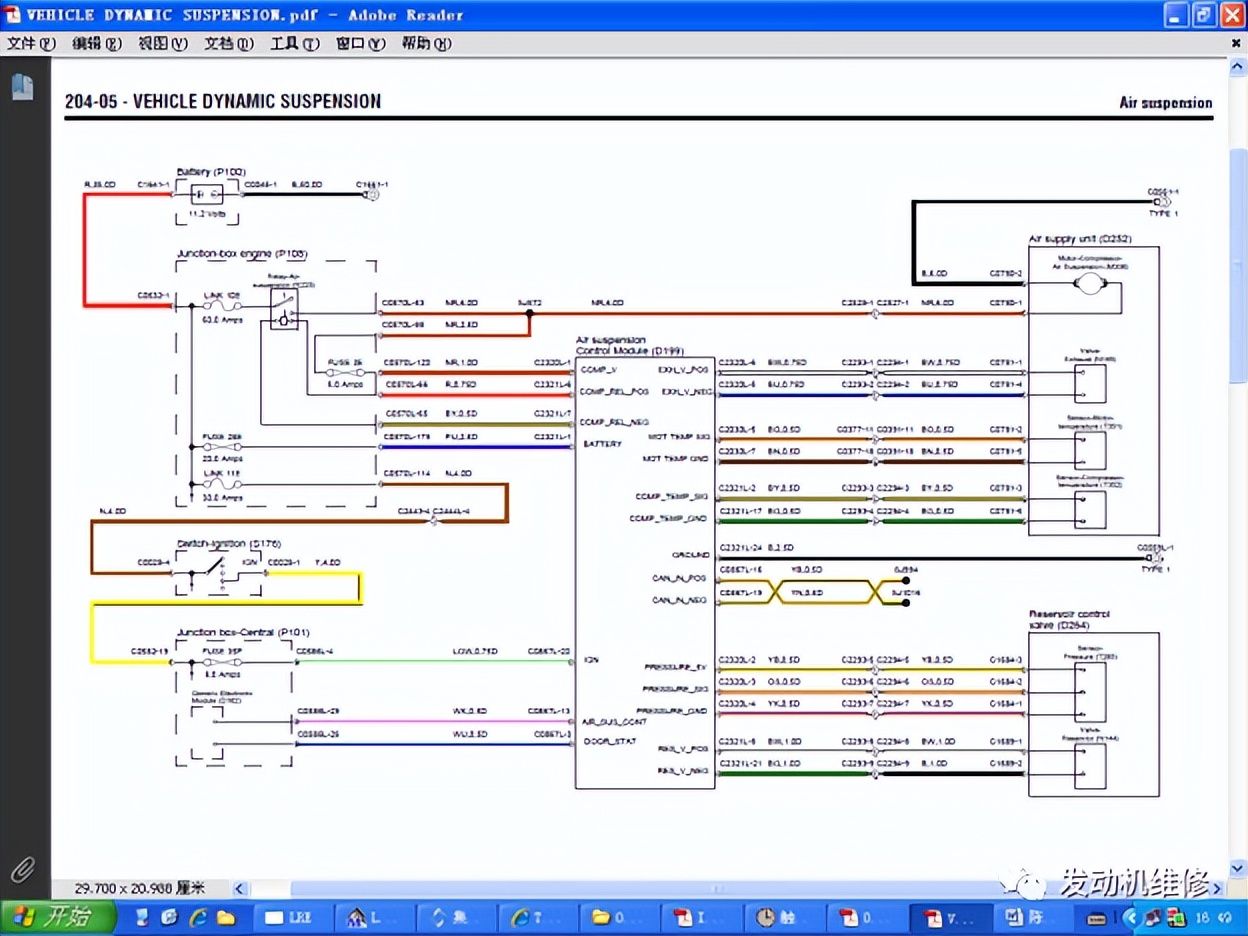Screen dimensions: 1248x936
Task: Open the Pages panel icon in sidebar
Action: (x=22, y=87)
